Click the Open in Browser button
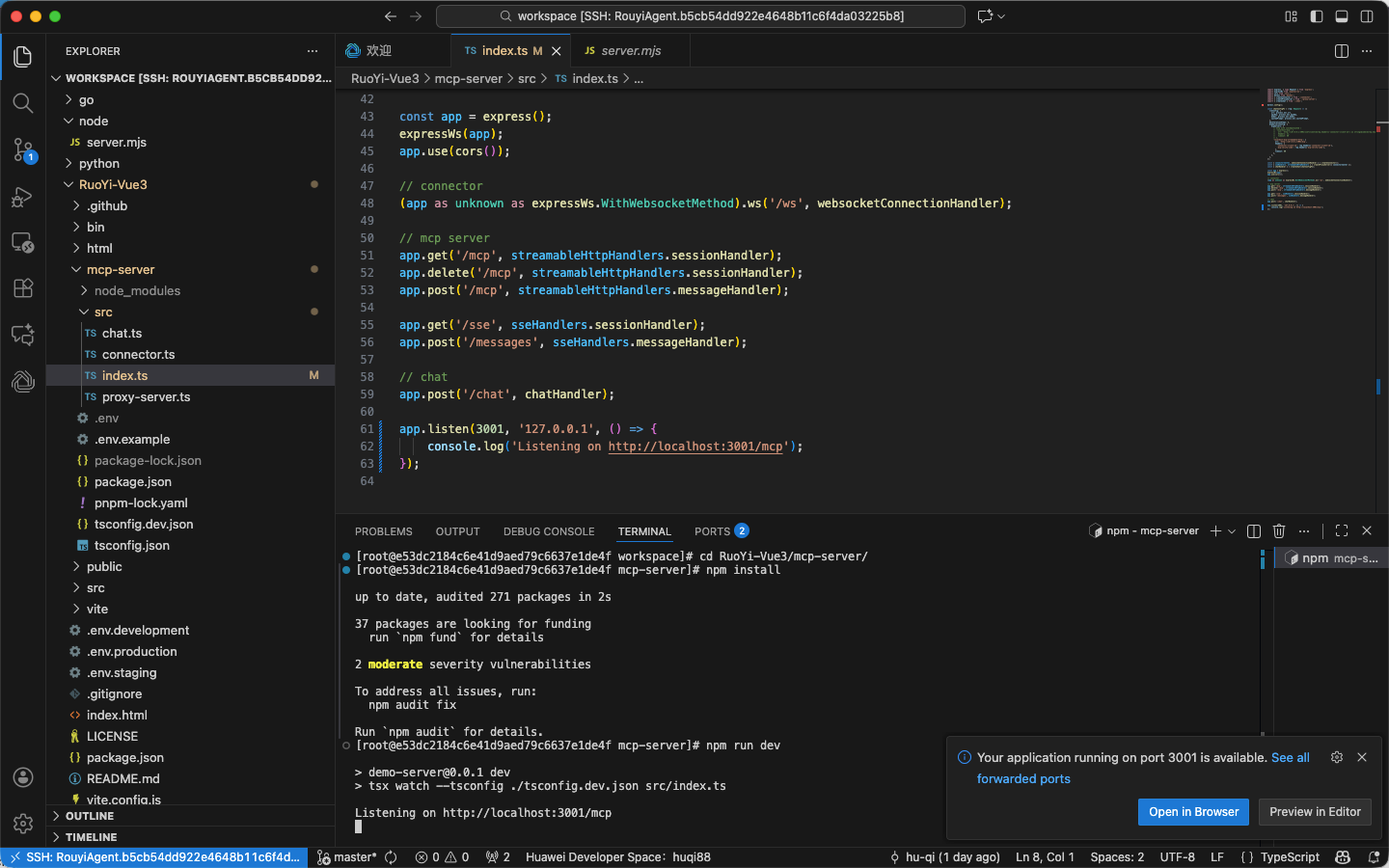The image size is (1389, 868). click(x=1193, y=812)
